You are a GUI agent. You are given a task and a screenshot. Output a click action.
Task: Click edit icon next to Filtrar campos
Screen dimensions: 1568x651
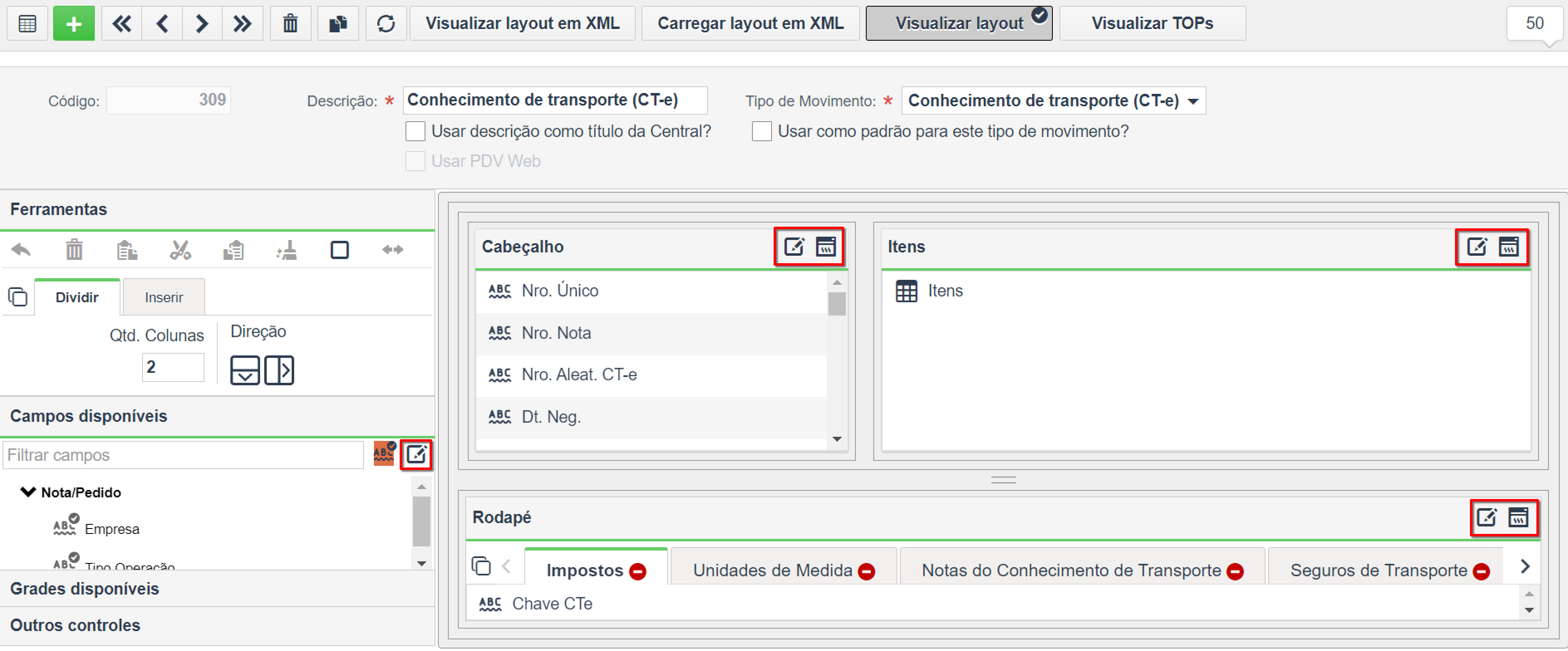tap(417, 455)
